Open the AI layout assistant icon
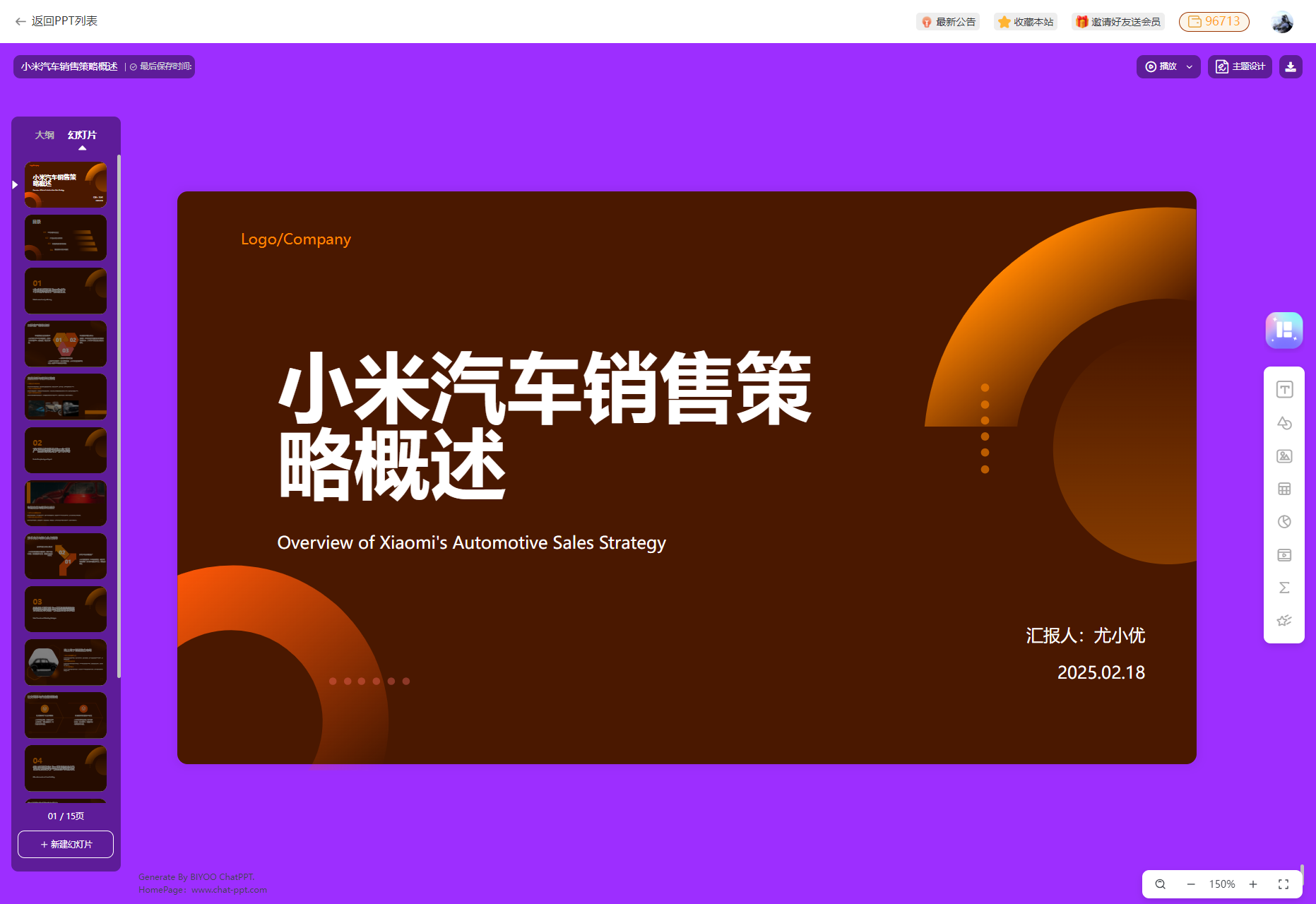The height and width of the screenshot is (904, 1316). 1284,331
